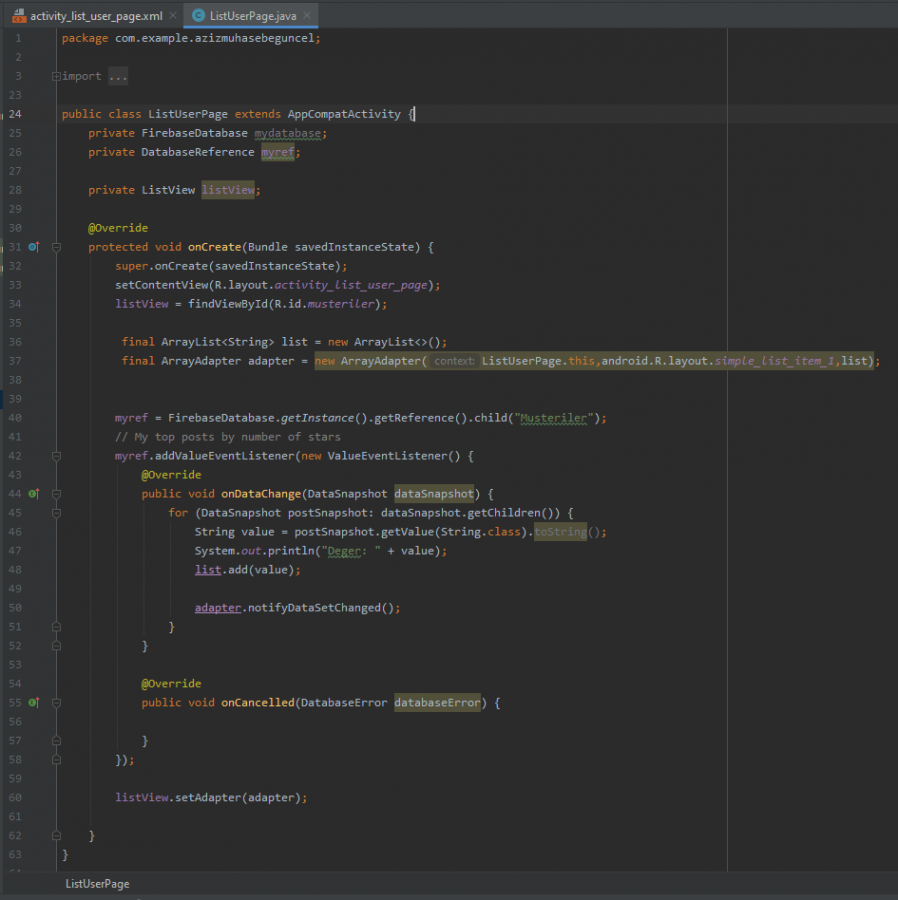Close the ListUserPage.java tab
Viewport: 898px width, 900px height.
click(x=307, y=15)
